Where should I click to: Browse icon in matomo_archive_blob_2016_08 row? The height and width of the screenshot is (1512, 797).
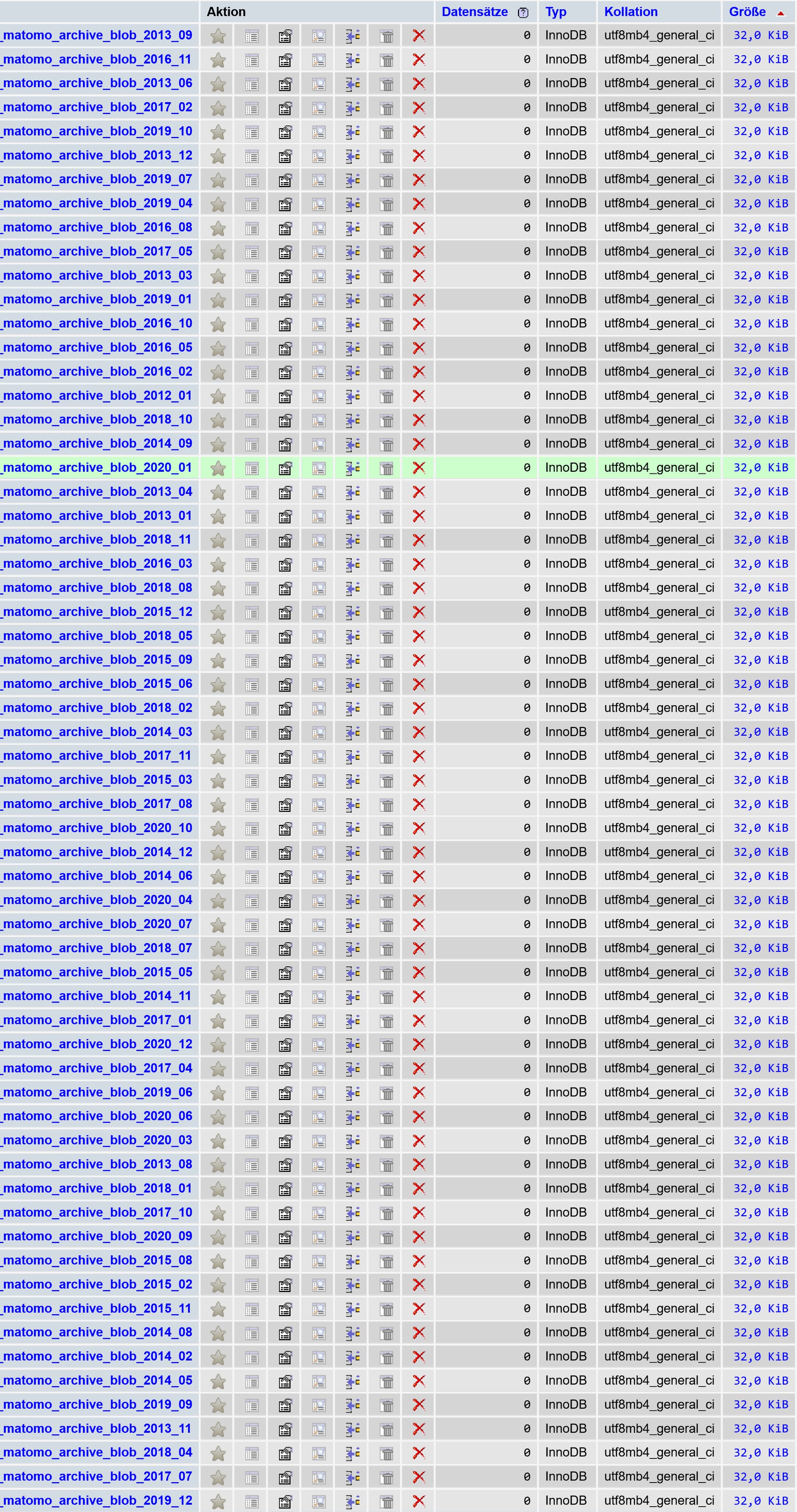tap(252, 228)
